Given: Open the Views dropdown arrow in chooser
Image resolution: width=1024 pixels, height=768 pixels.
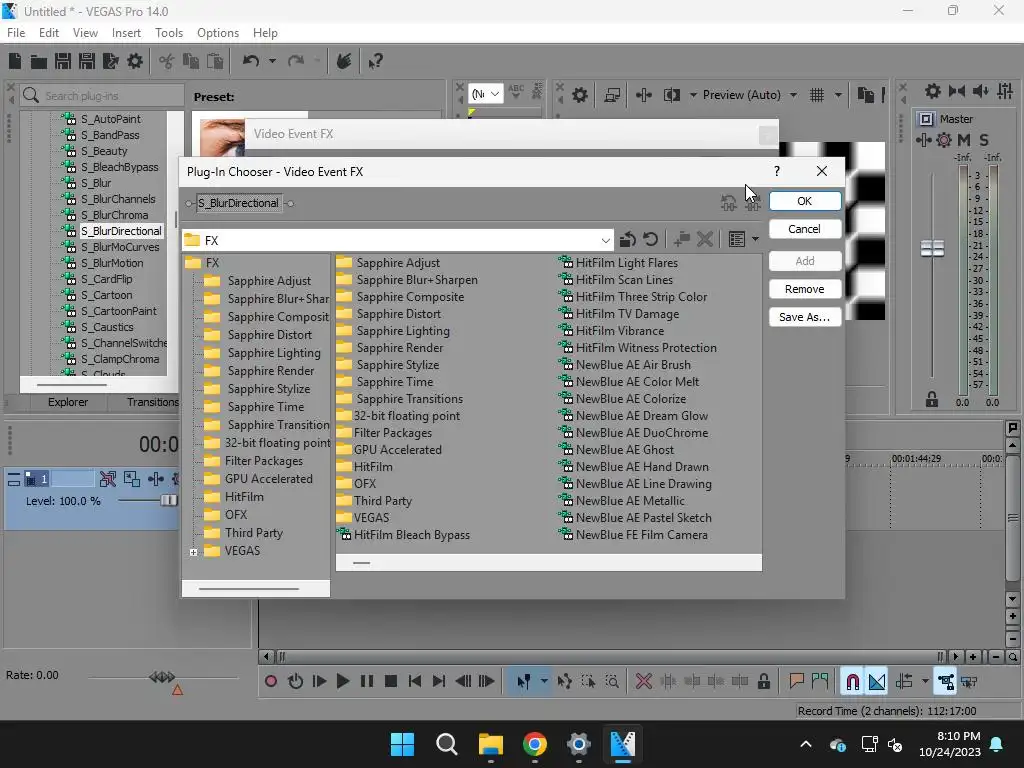Looking at the screenshot, I should pos(756,240).
